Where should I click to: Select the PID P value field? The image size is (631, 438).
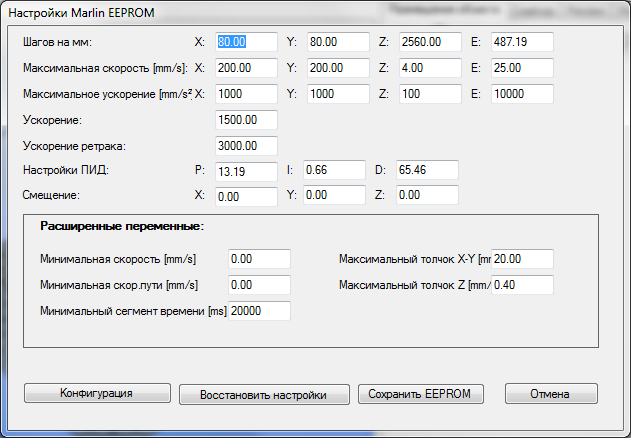point(246,171)
